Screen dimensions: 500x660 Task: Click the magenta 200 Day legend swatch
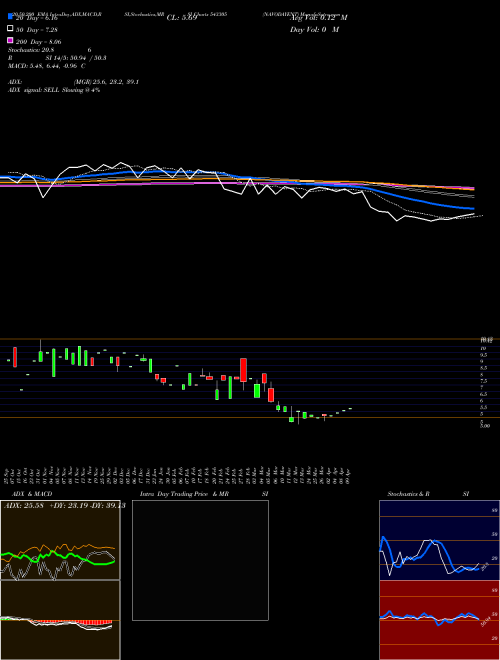10,40
